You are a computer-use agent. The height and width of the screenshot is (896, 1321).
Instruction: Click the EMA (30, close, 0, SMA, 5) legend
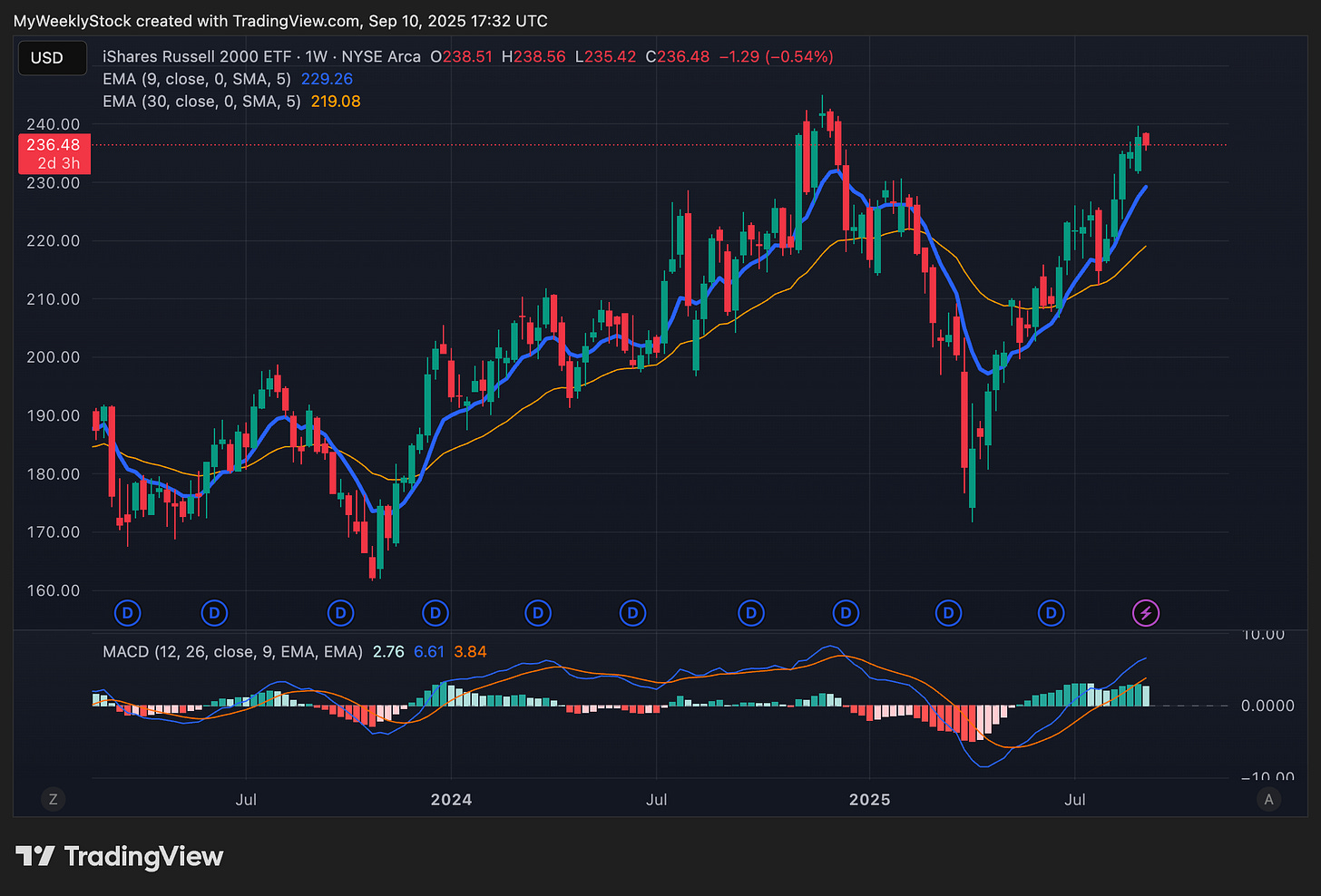pyautogui.click(x=201, y=102)
